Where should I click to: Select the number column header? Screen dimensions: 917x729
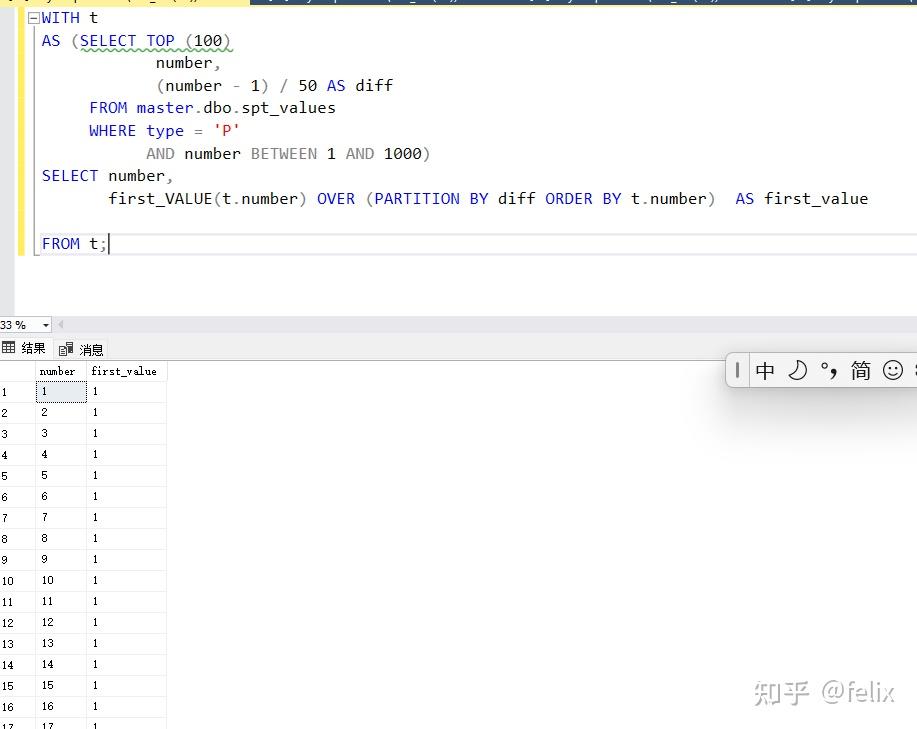coord(57,371)
